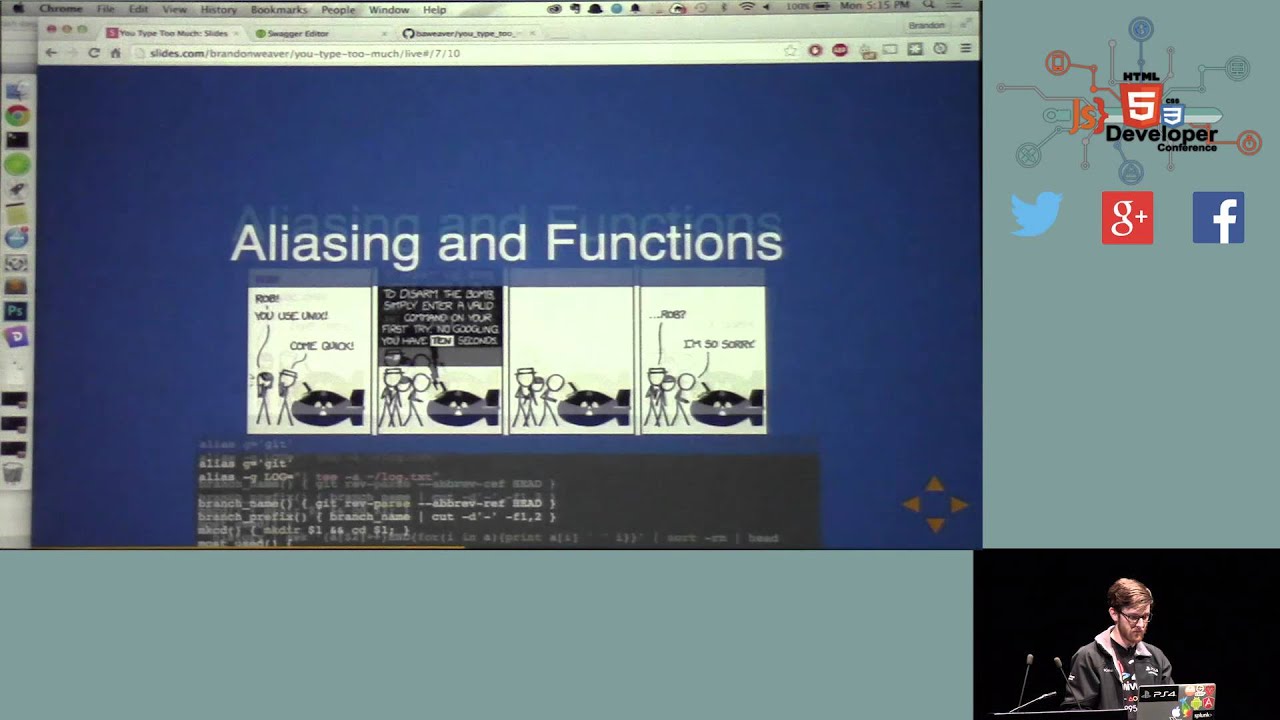Image resolution: width=1280 pixels, height=720 pixels.
Task: Open Photoshop from the Dock
Action: pyautogui.click(x=17, y=311)
